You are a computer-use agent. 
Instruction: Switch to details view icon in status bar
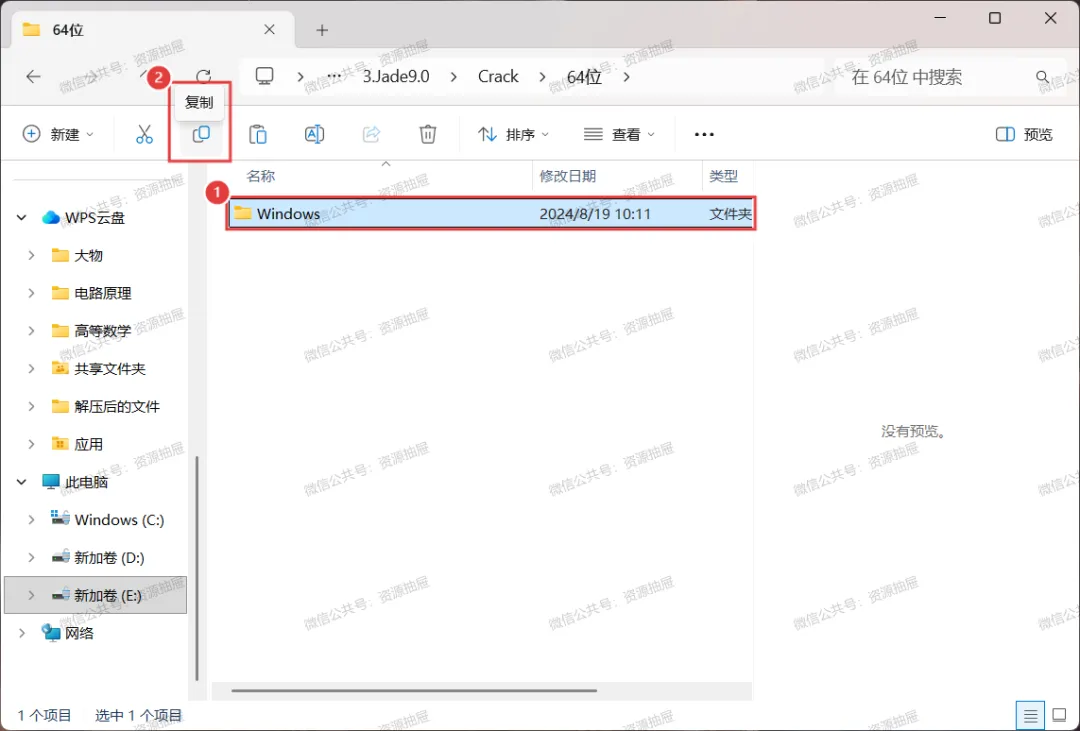coord(1030,716)
